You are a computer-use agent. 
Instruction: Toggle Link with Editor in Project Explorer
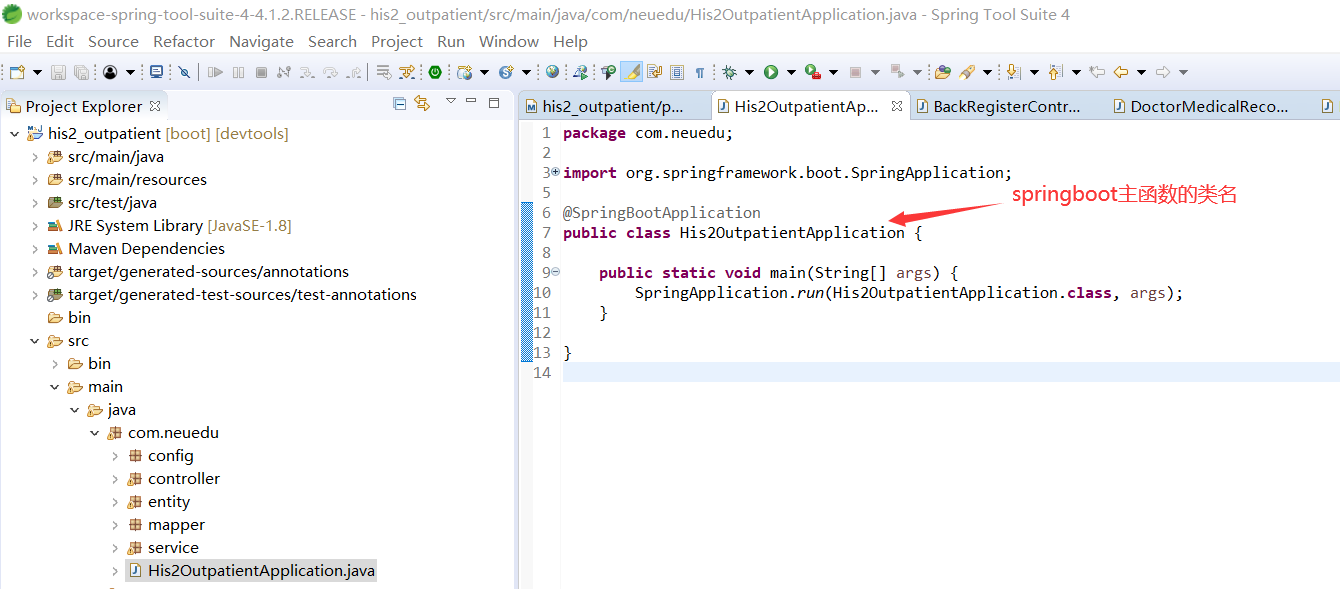click(422, 103)
